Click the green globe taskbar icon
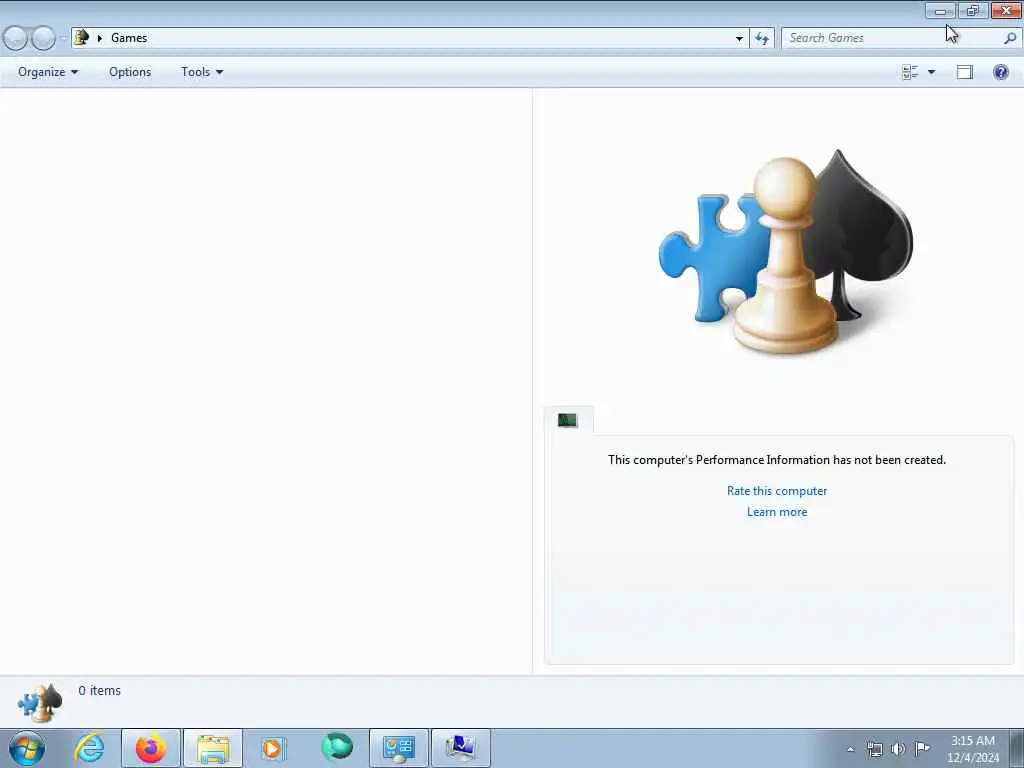 [336, 746]
